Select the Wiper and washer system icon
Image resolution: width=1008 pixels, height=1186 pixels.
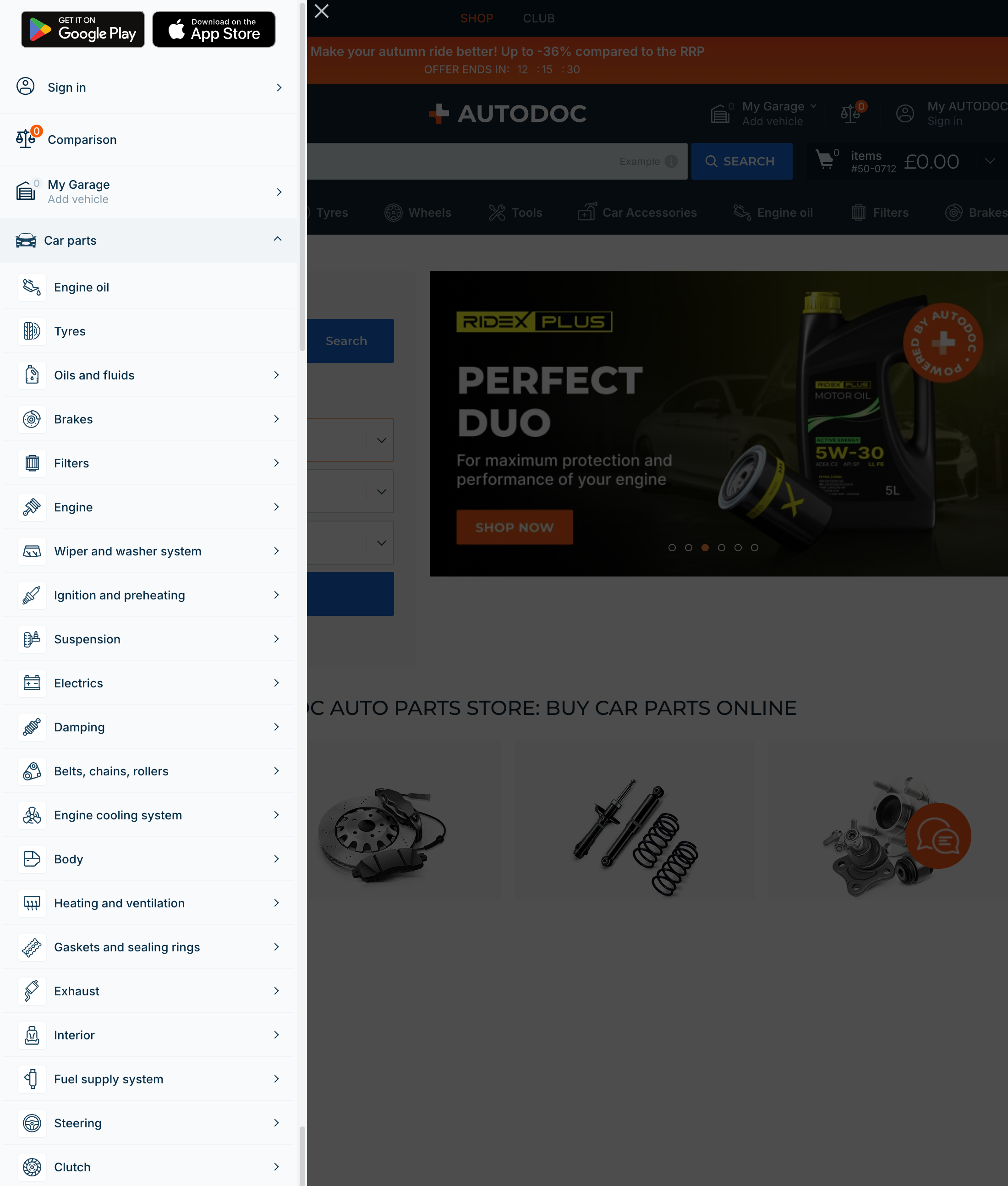tap(32, 551)
